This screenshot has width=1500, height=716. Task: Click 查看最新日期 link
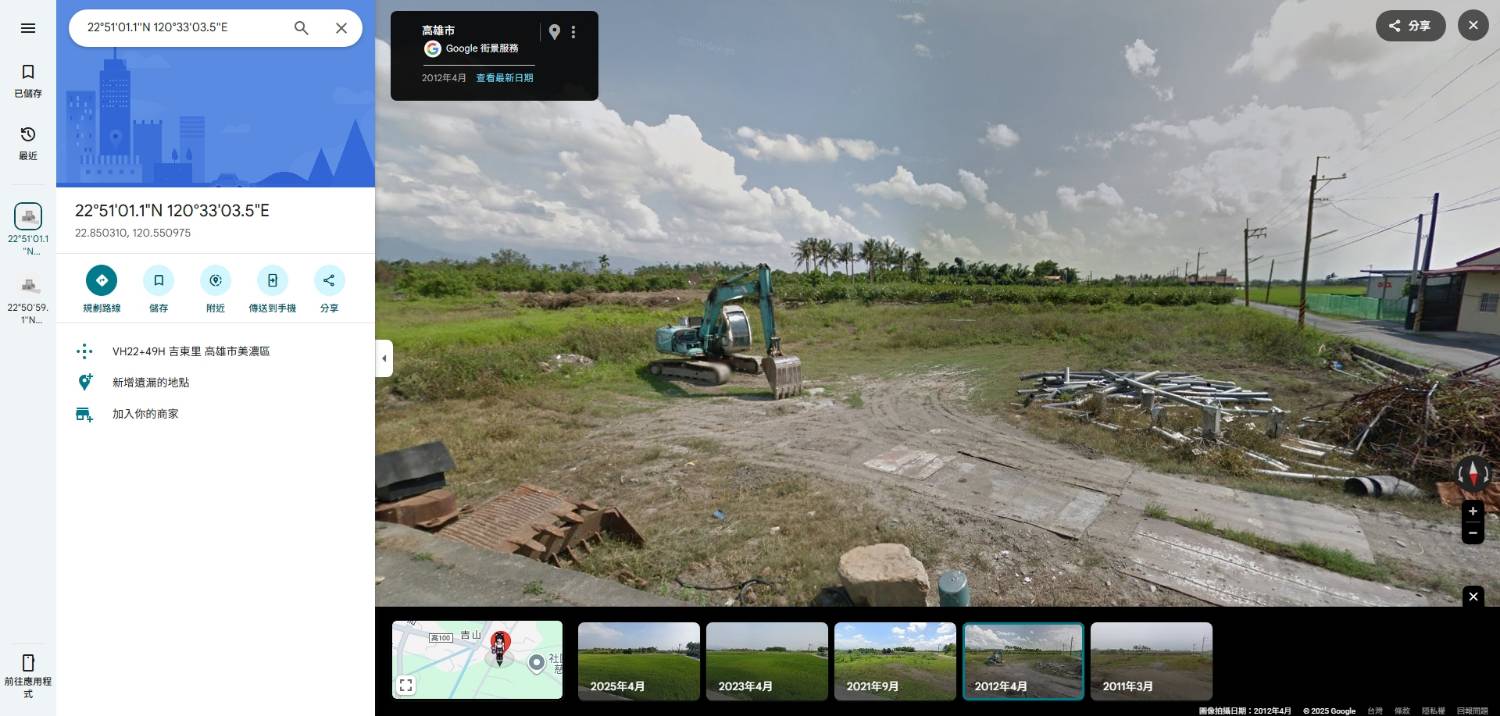coord(504,78)
